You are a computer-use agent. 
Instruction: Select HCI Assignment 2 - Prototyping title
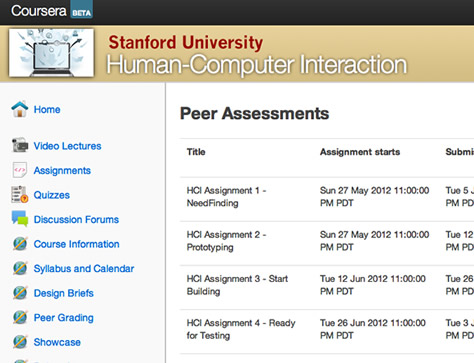coord(226,241)
